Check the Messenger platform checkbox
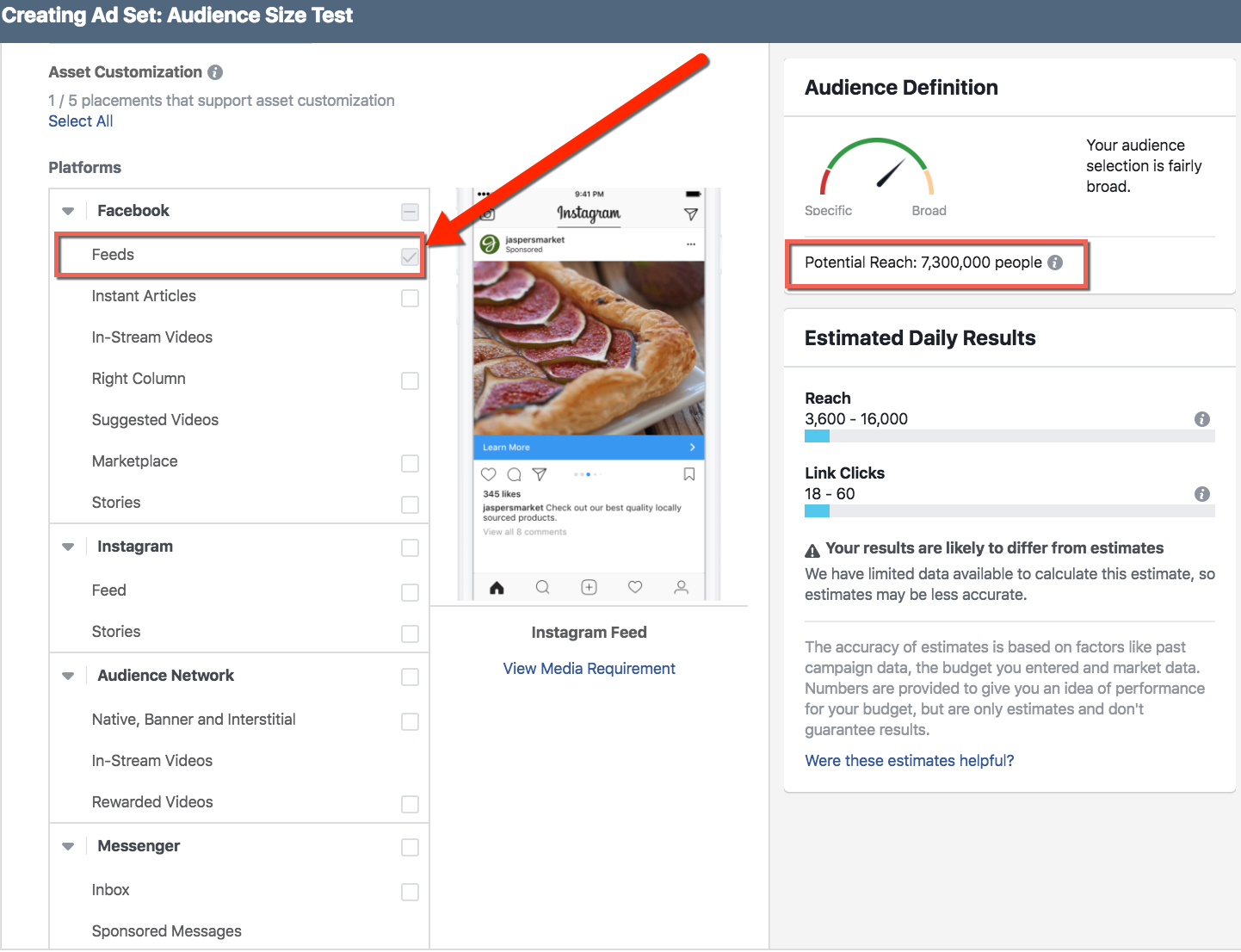This screenshot has width=1241, height=952. [x=411, y=848]
